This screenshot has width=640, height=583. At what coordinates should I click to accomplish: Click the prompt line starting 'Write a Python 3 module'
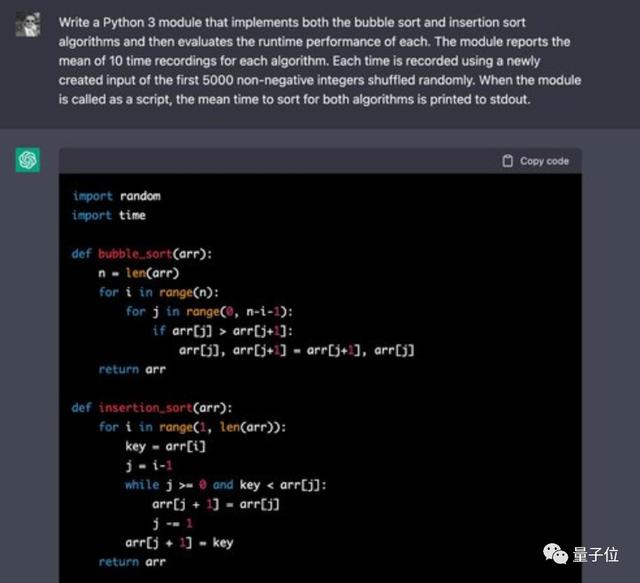tap(292, 22)
